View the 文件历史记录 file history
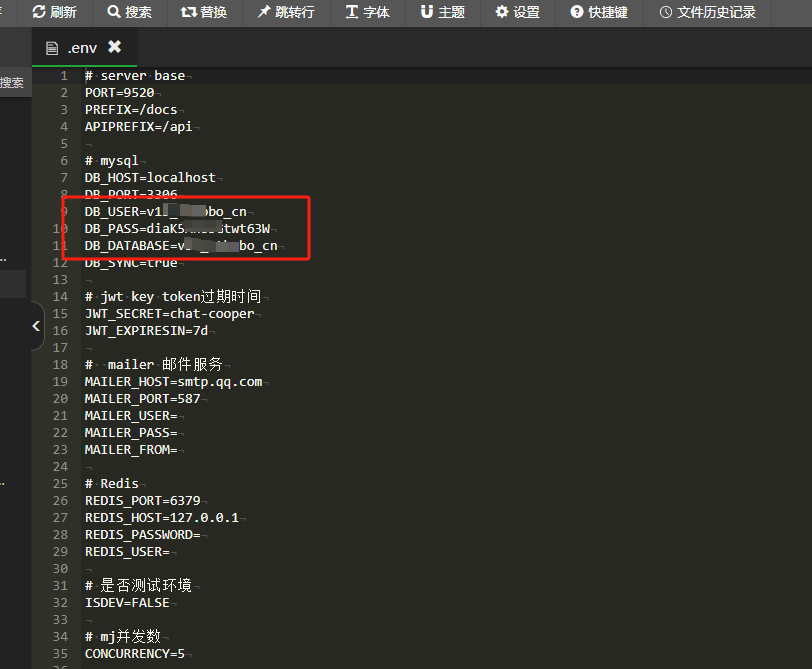The image size is (812, 669). 708,13
